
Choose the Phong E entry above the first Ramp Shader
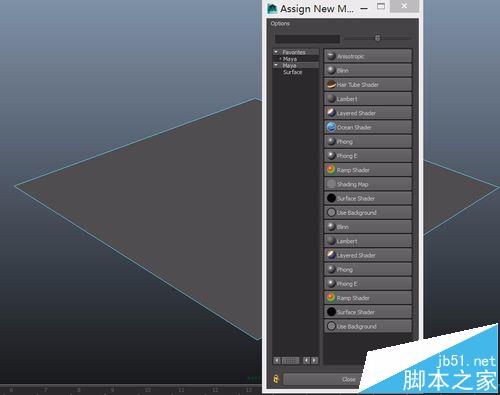[x=368, y=156]
